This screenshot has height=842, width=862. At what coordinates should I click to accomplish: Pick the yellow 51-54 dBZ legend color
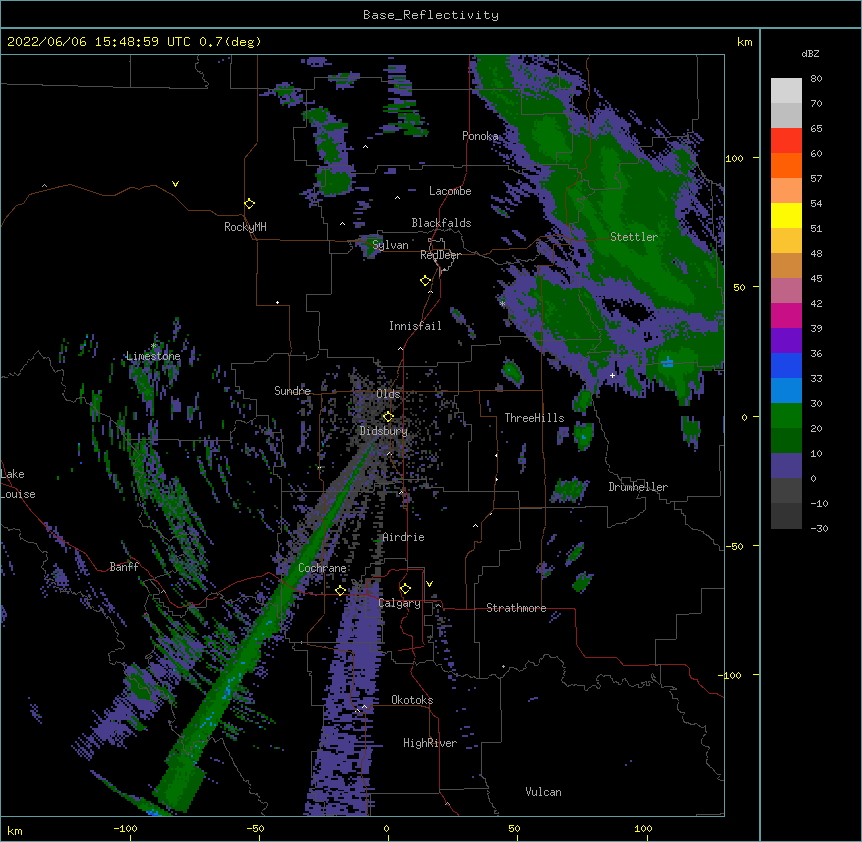(x=786, y=215)
